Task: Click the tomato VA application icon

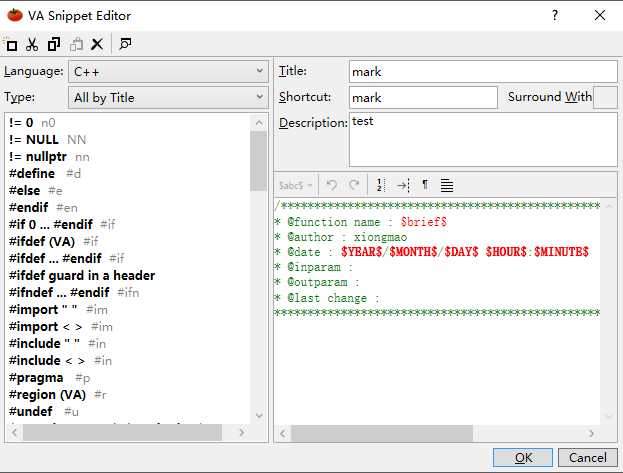Action: click(x=15, y=15)
